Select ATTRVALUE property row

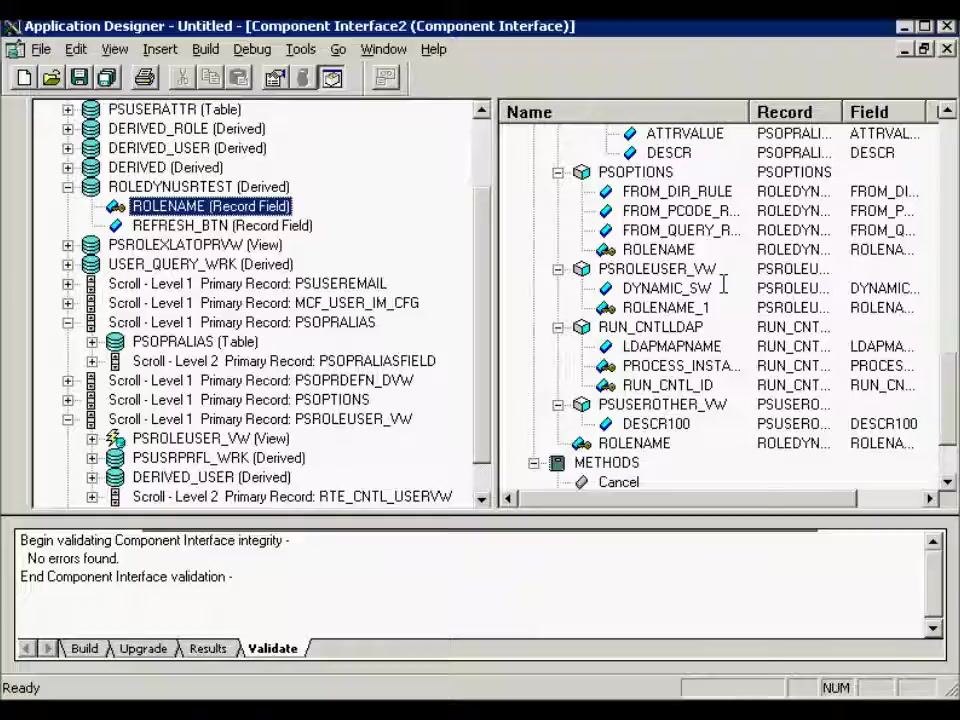[684, 133]
